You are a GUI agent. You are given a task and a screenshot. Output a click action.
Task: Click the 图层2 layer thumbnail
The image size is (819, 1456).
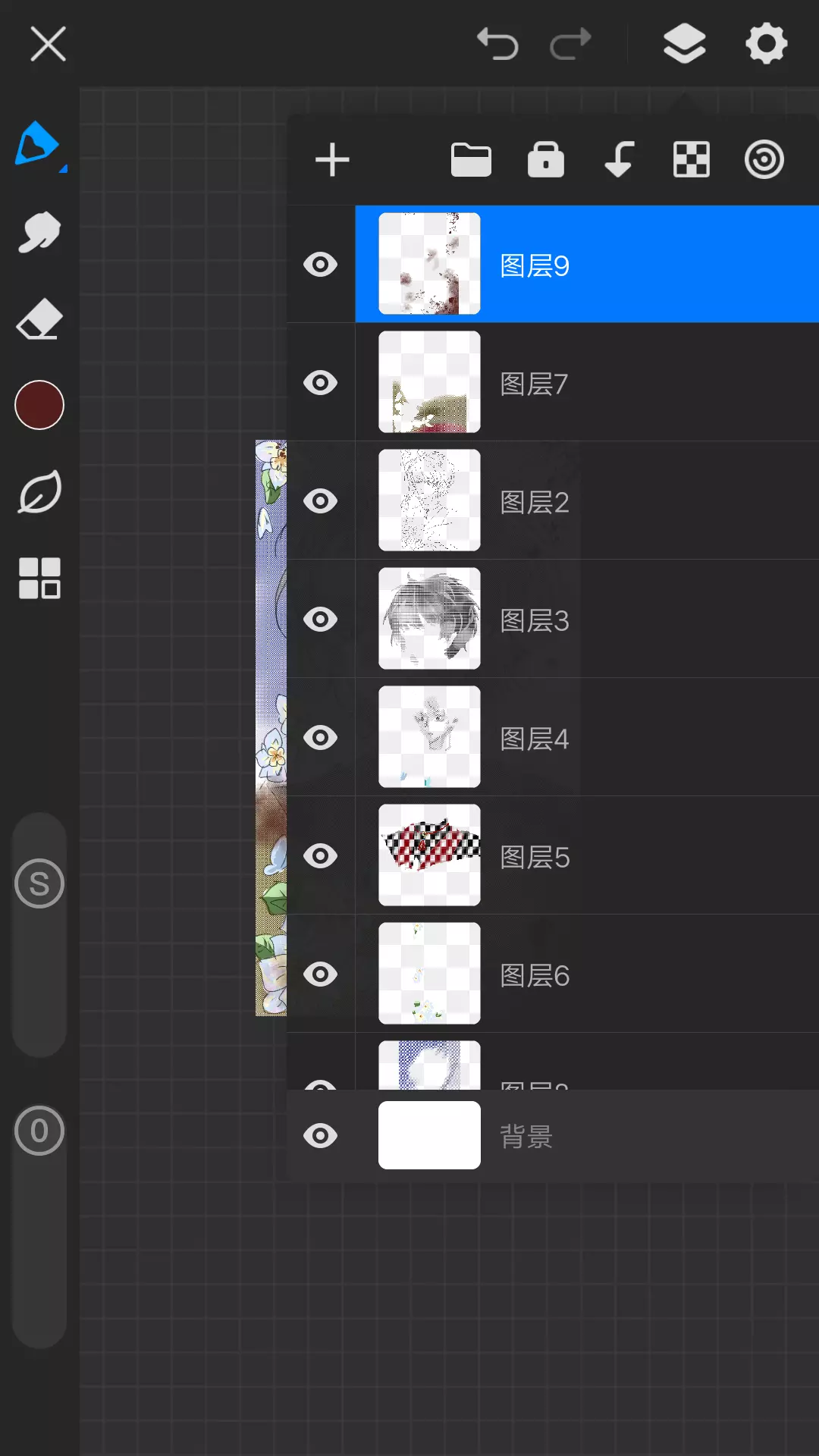pyautogui.click(x=429, y=500)
